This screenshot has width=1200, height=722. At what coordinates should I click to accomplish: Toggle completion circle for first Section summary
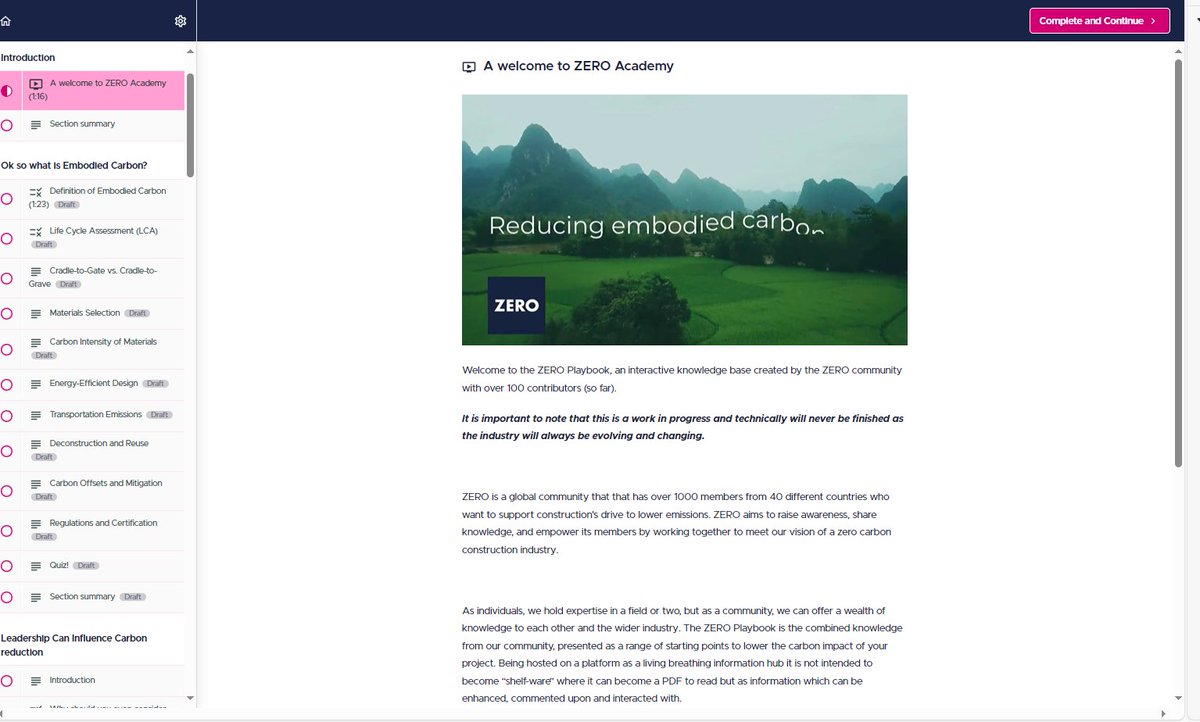pos(7,125)
